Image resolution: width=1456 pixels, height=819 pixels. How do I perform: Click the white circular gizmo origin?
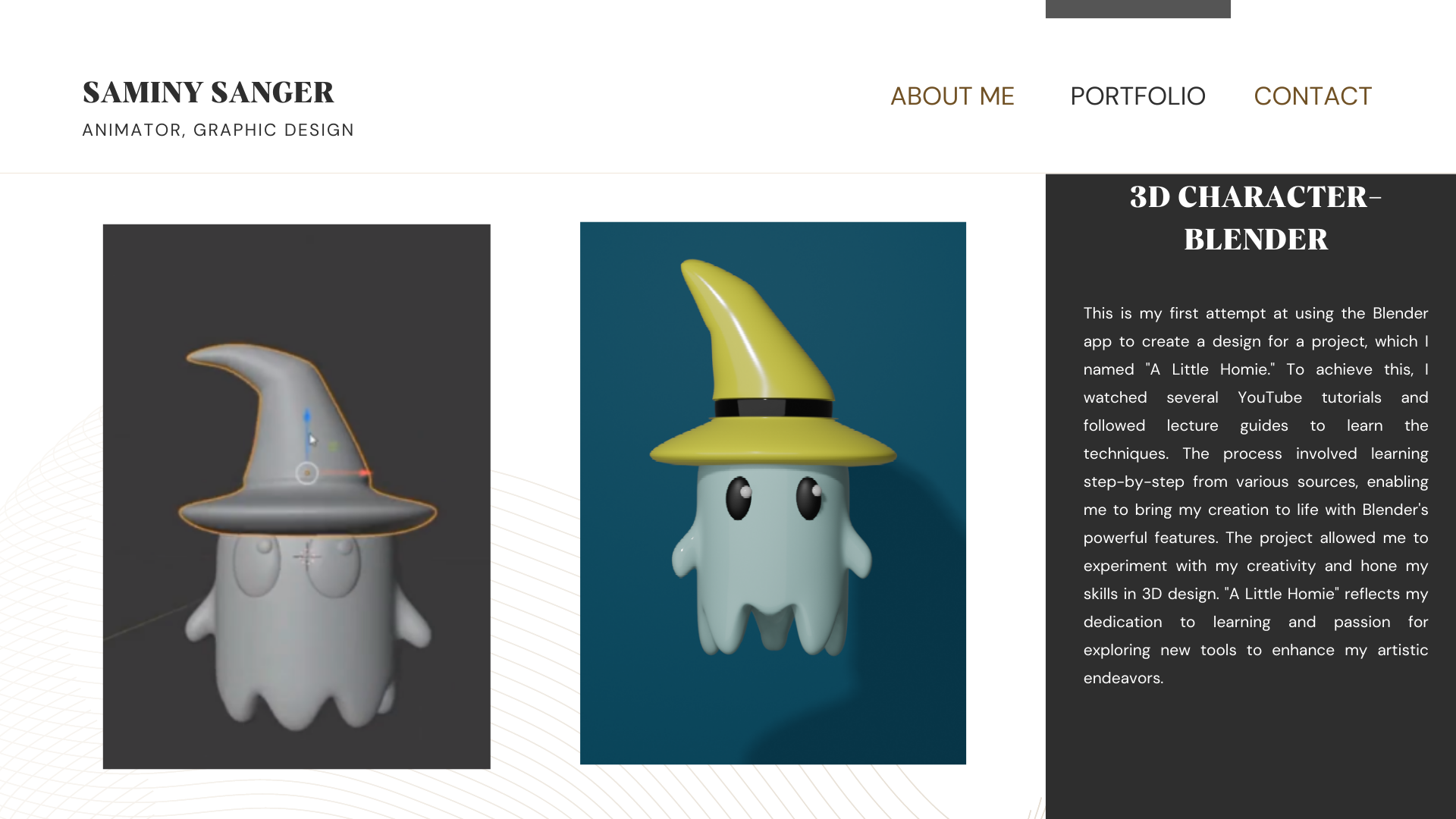pyautogui.click(x=306, y=473)
